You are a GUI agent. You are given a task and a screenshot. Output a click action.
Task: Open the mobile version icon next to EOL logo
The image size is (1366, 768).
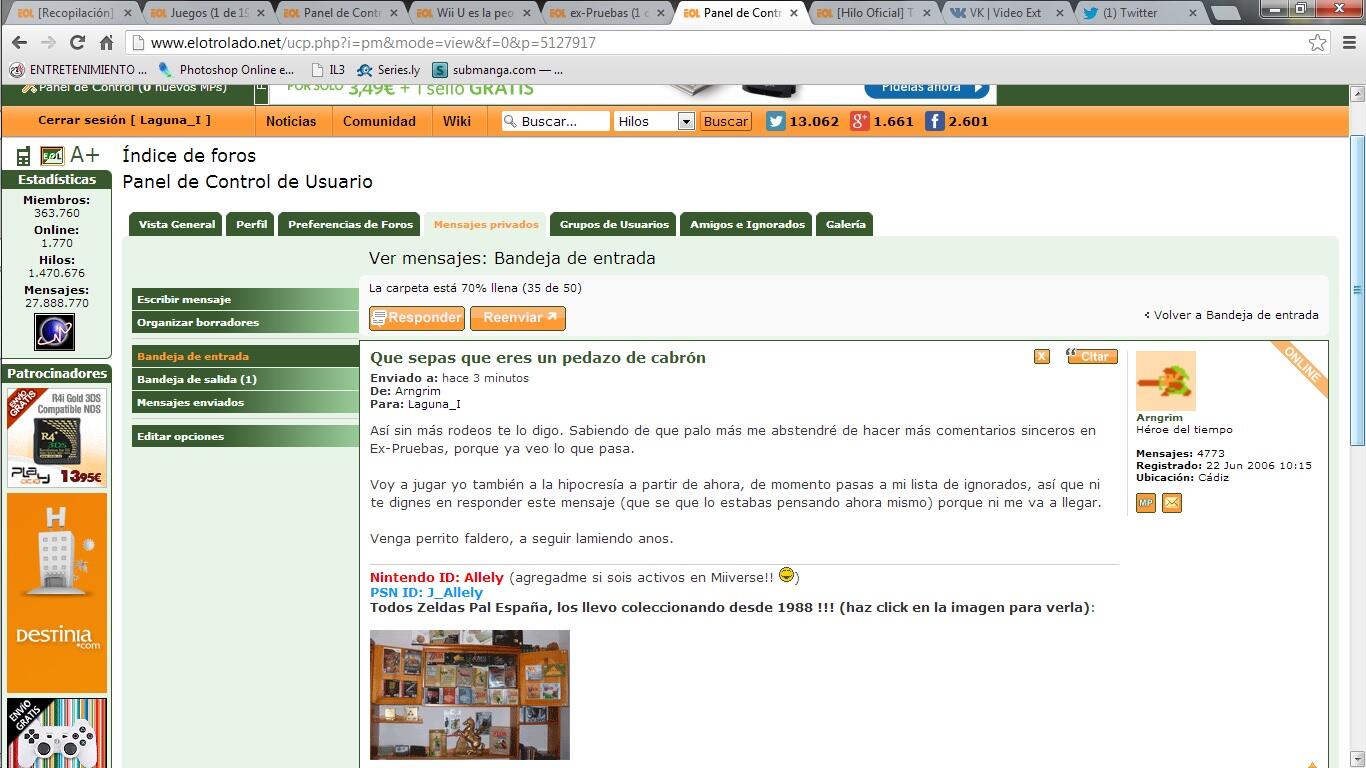(22, 155)
